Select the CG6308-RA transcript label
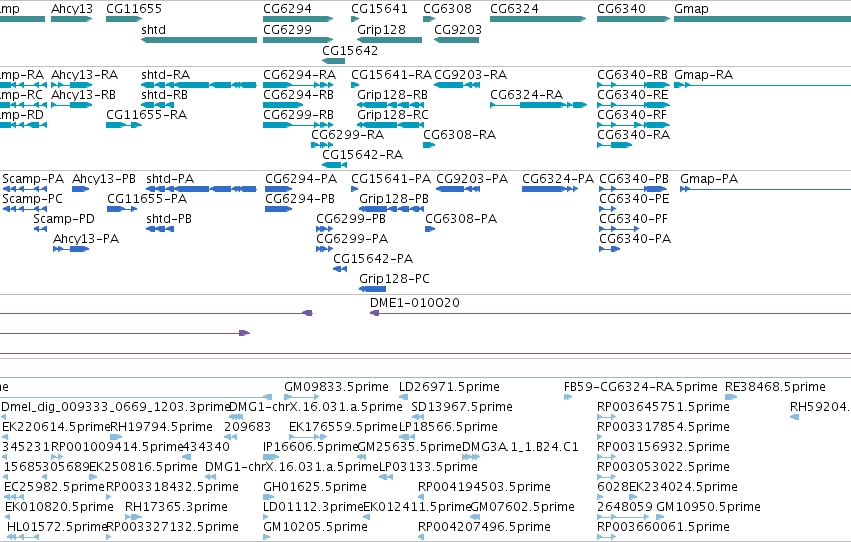 point(460,135)
